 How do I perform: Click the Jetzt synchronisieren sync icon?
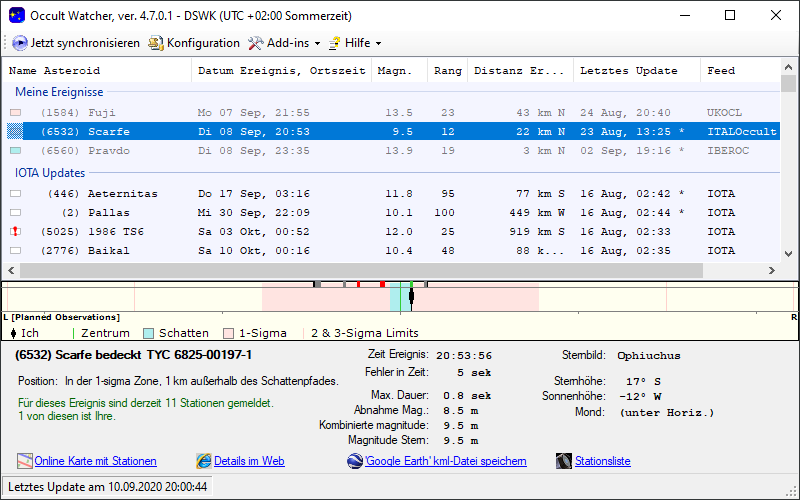[x=20, y=43]
